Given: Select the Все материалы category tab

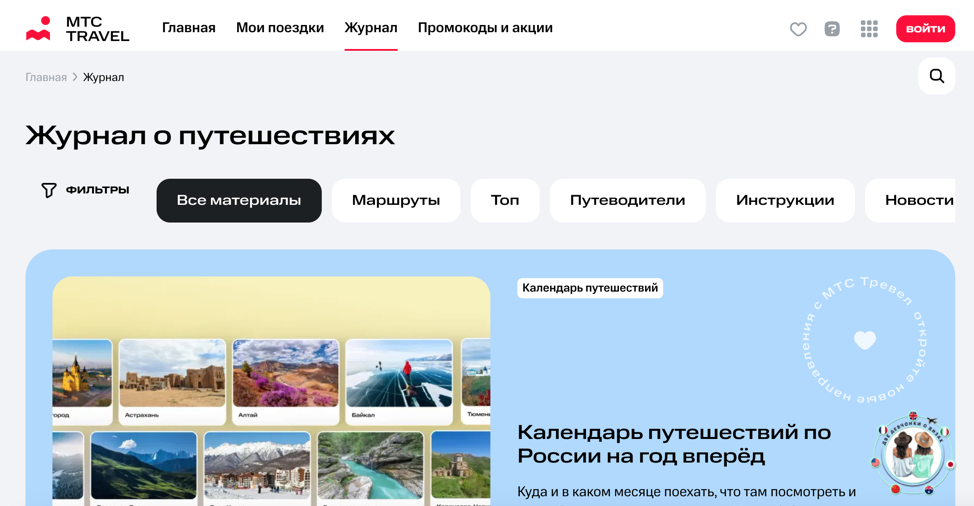Looking at the screenshot, I should coord(239,201).
